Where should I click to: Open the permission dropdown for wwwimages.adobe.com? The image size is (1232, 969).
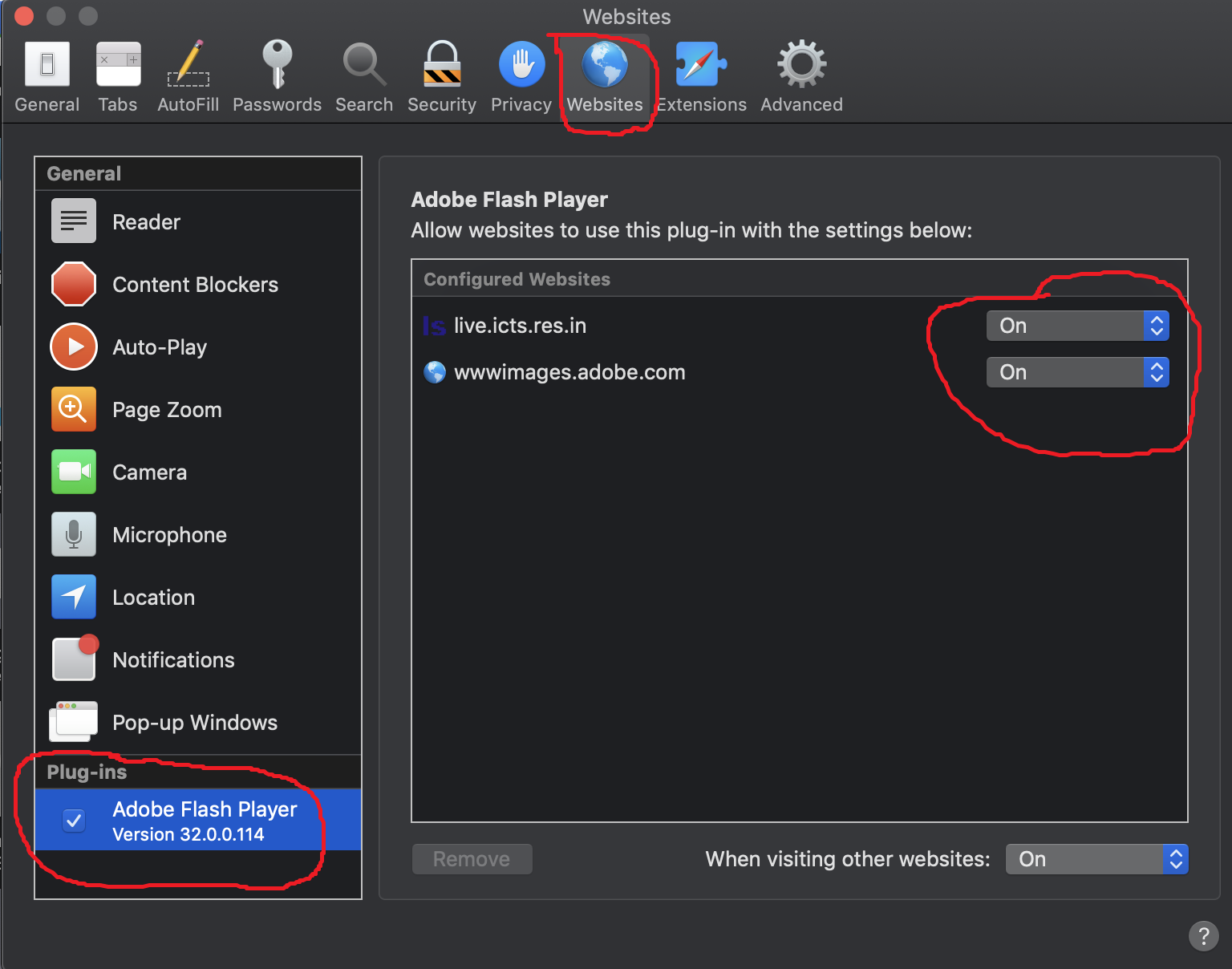tap(1077, 371)
